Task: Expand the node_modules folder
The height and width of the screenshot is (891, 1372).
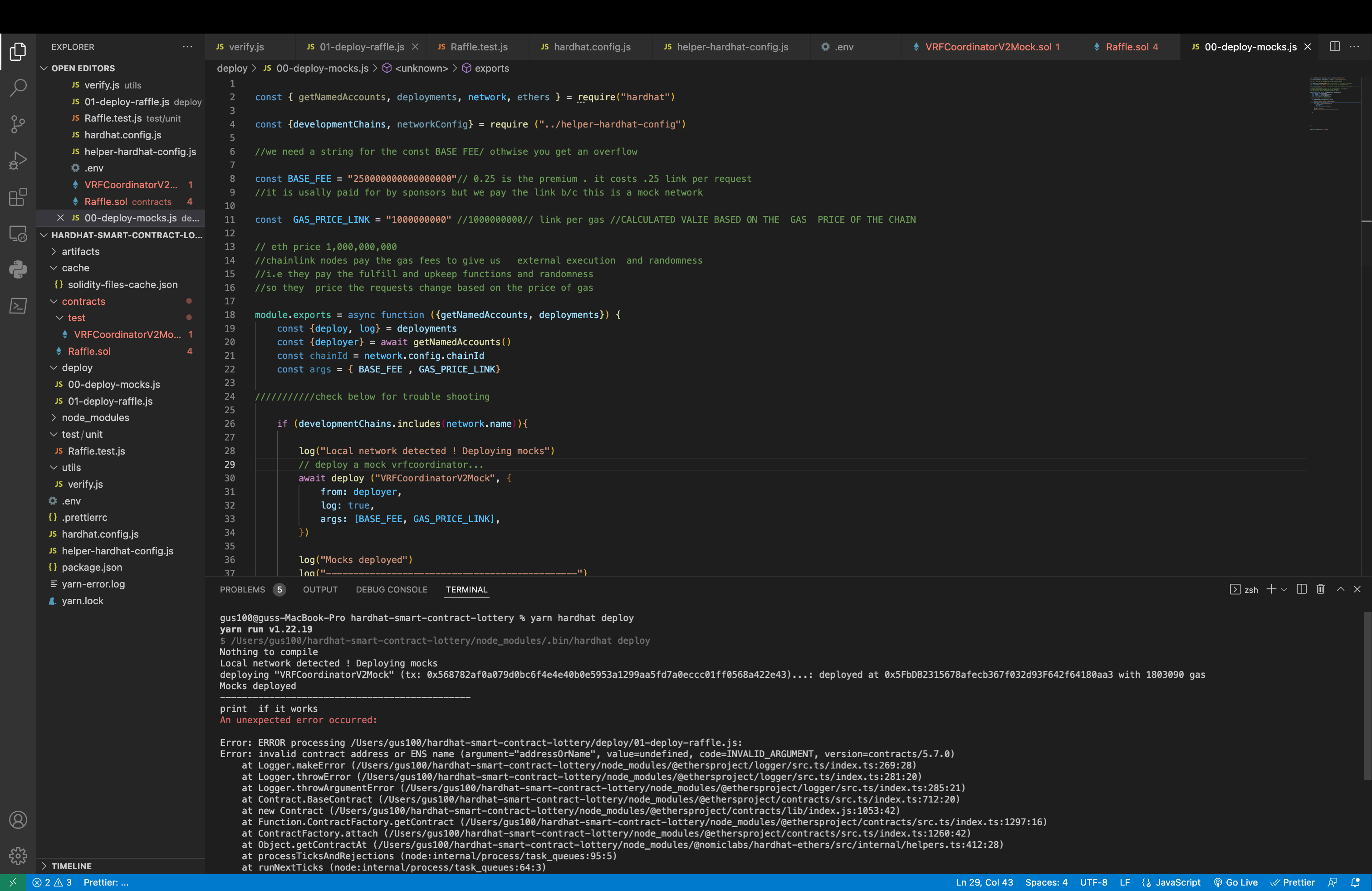Action: [121, 417]
